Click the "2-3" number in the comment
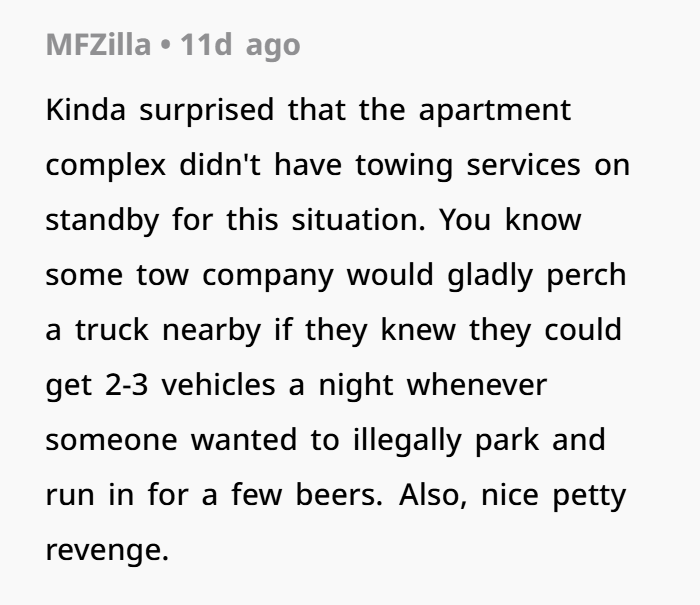700x605 pixels. coord(127,385)
